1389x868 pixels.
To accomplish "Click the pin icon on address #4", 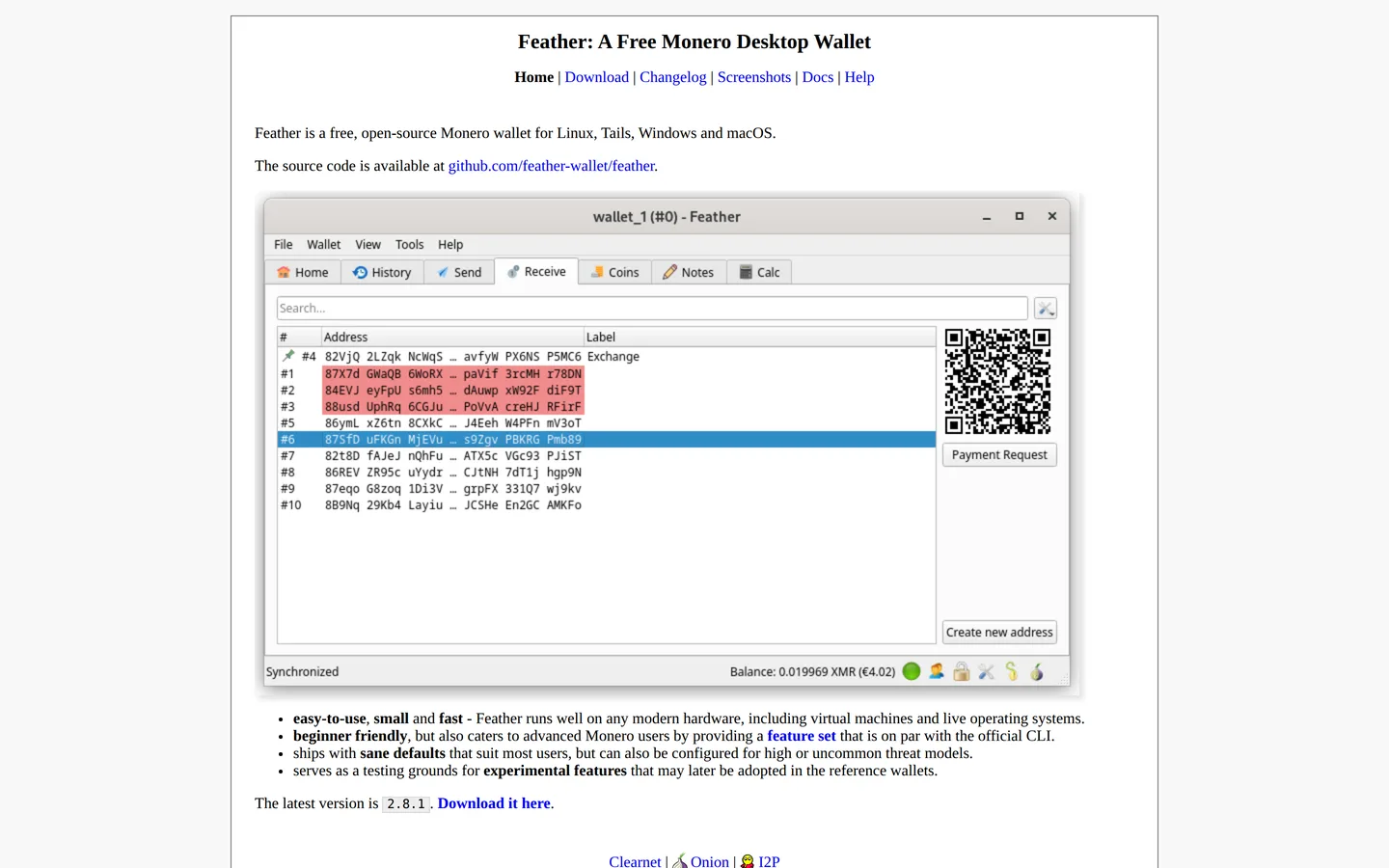I will (287, 356).
